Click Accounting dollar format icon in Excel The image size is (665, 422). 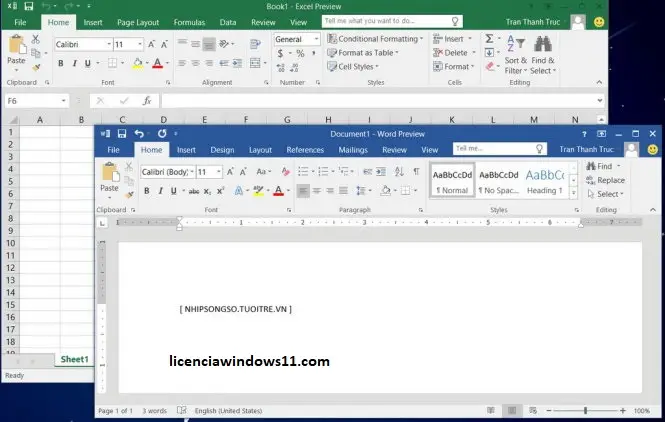280,53
